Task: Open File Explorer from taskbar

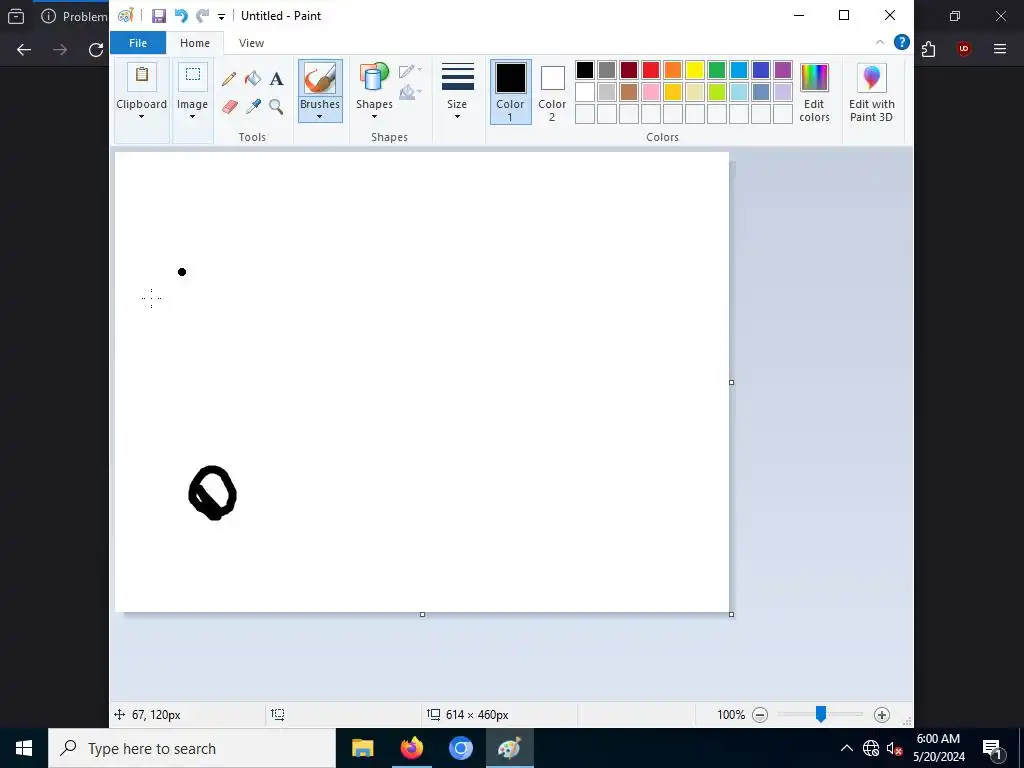Action: point(362,748)
